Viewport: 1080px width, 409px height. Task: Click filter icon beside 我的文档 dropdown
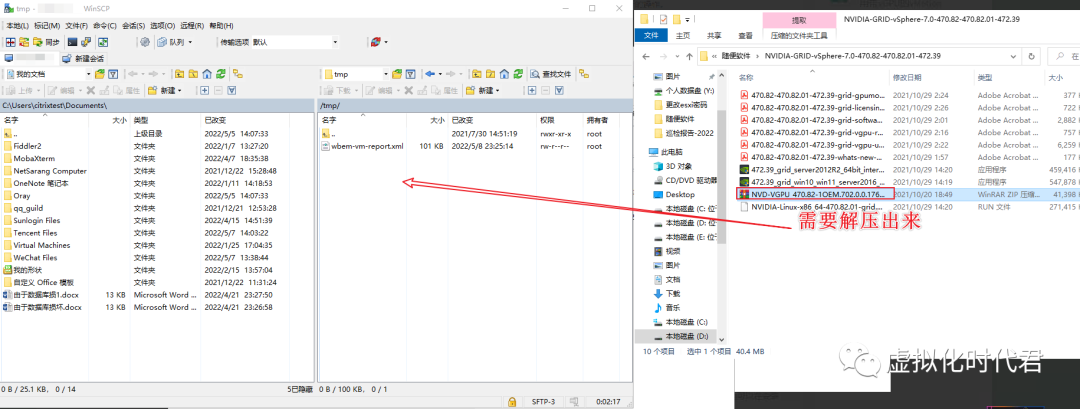coord(113,74)
